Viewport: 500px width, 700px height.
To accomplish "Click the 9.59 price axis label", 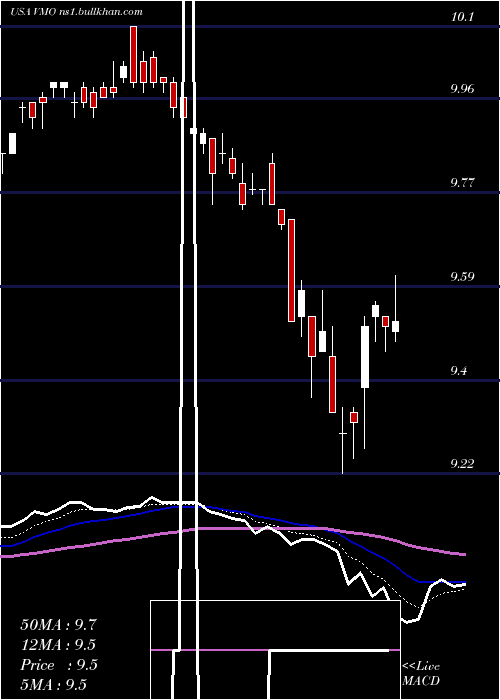I will click(462, 276).
